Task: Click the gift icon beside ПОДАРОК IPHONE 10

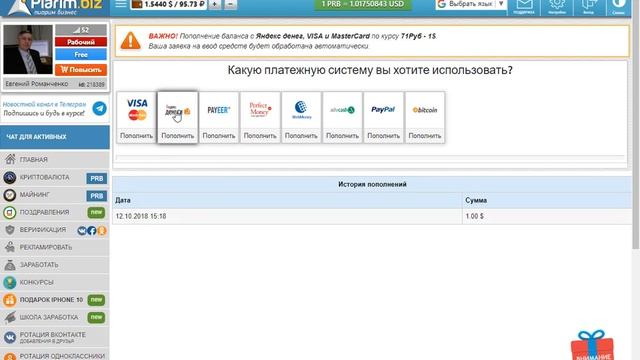Action: click(10, 300)
